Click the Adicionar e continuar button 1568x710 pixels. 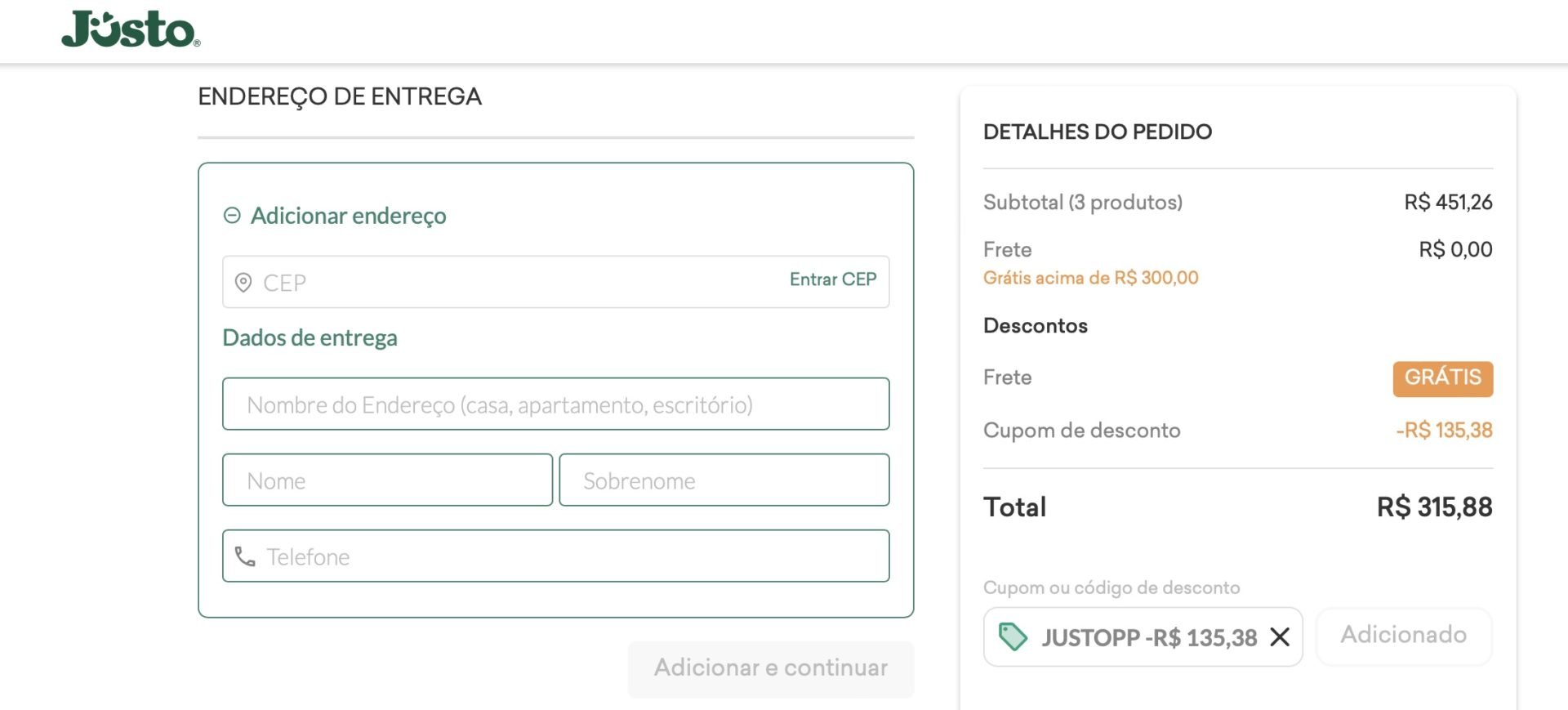point(771,668)
